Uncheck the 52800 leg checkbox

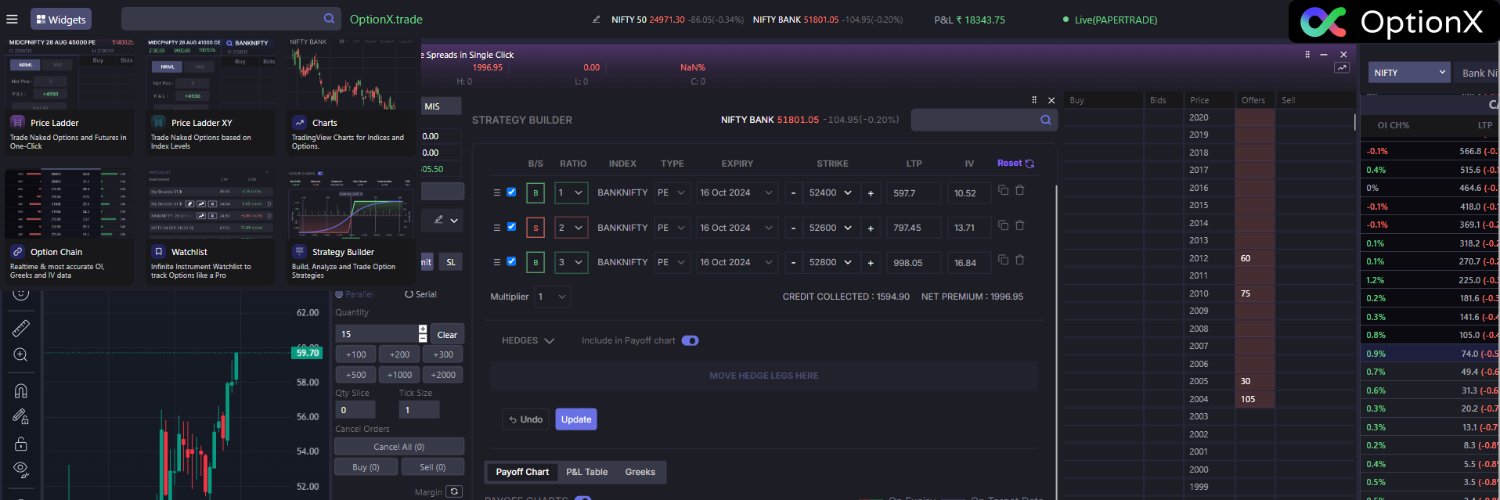[512, 262]
